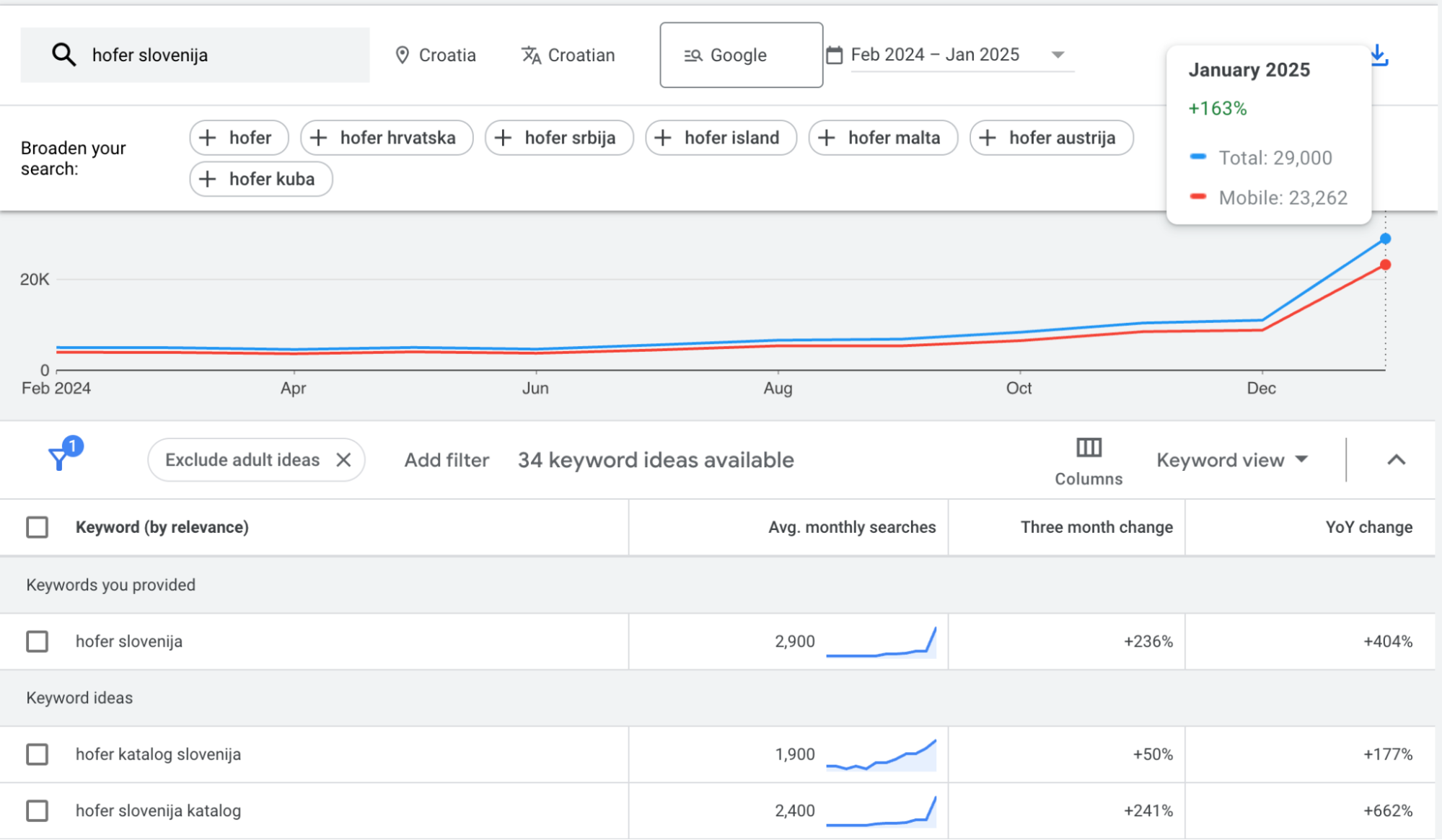Add 'hofer srbija' suggestion chip
Viewport: 1442px width, 840px height.
pos(559,138)
